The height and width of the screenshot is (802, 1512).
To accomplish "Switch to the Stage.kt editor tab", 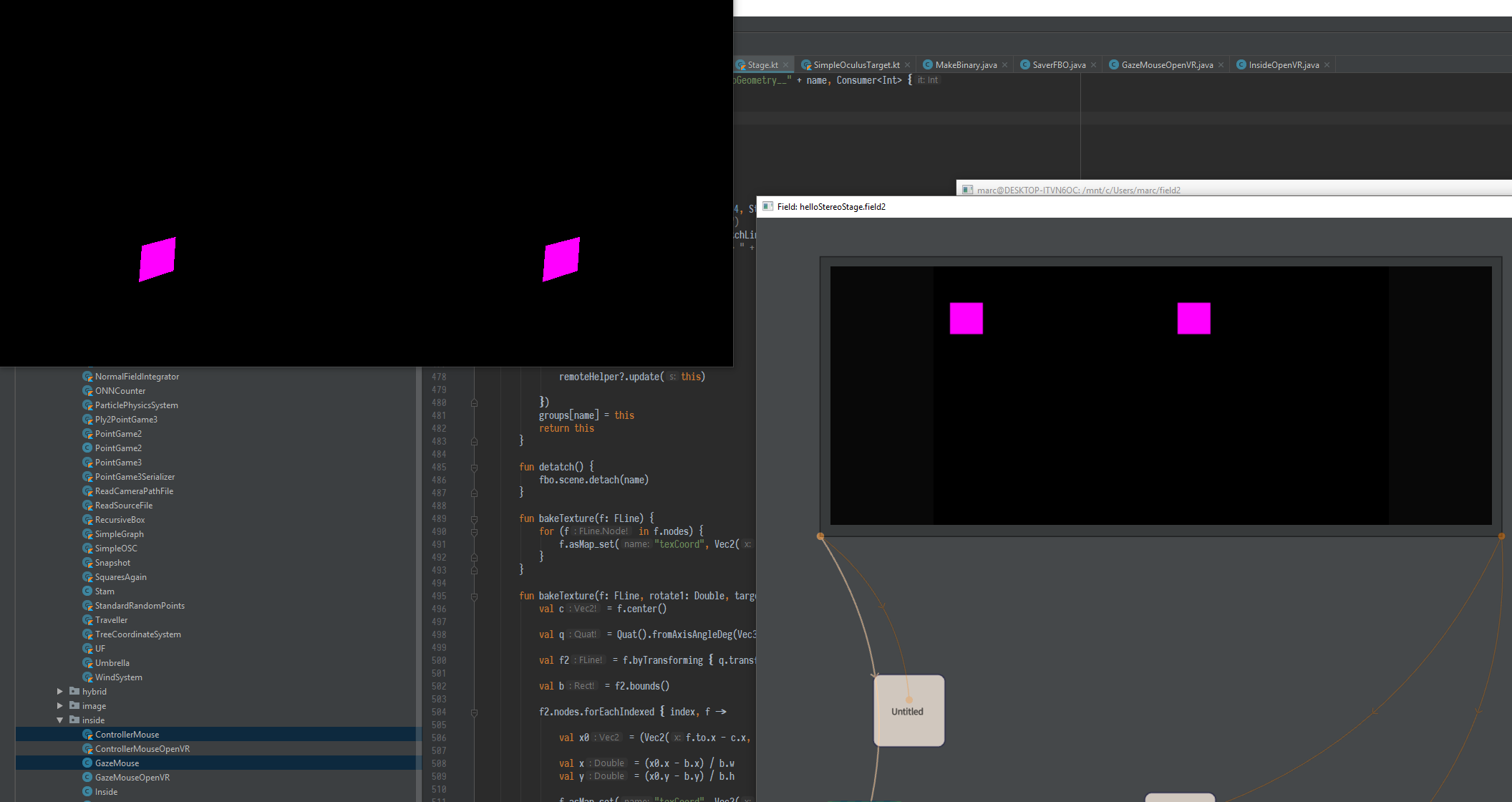I will (x=762, y=65).
